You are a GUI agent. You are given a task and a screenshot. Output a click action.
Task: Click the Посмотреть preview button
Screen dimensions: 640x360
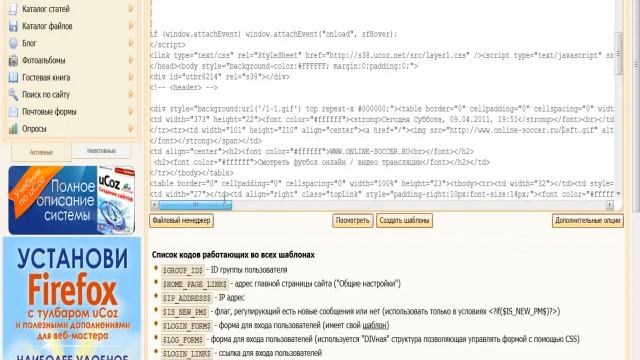pos(353,220)
